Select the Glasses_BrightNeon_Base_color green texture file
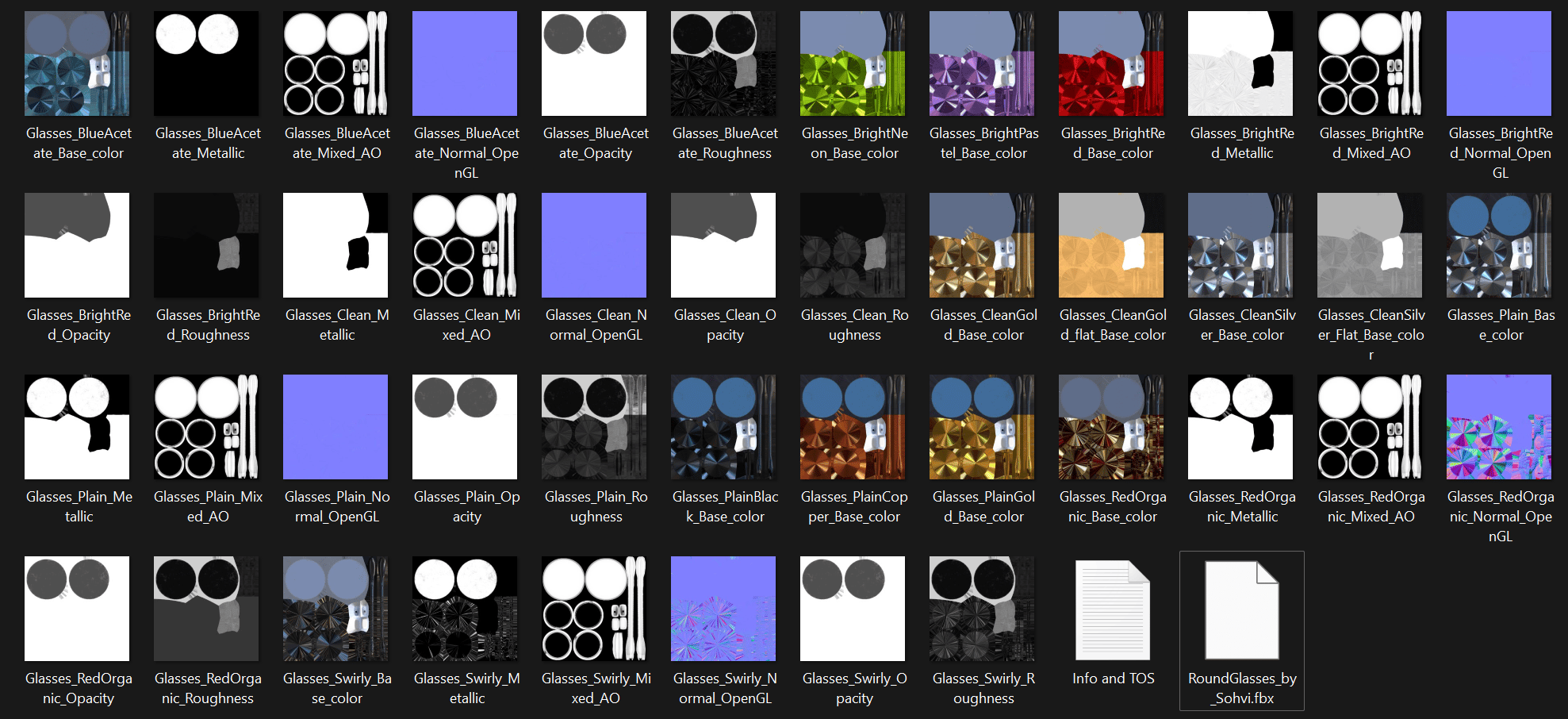The image size is (1568, 719). 853,63
